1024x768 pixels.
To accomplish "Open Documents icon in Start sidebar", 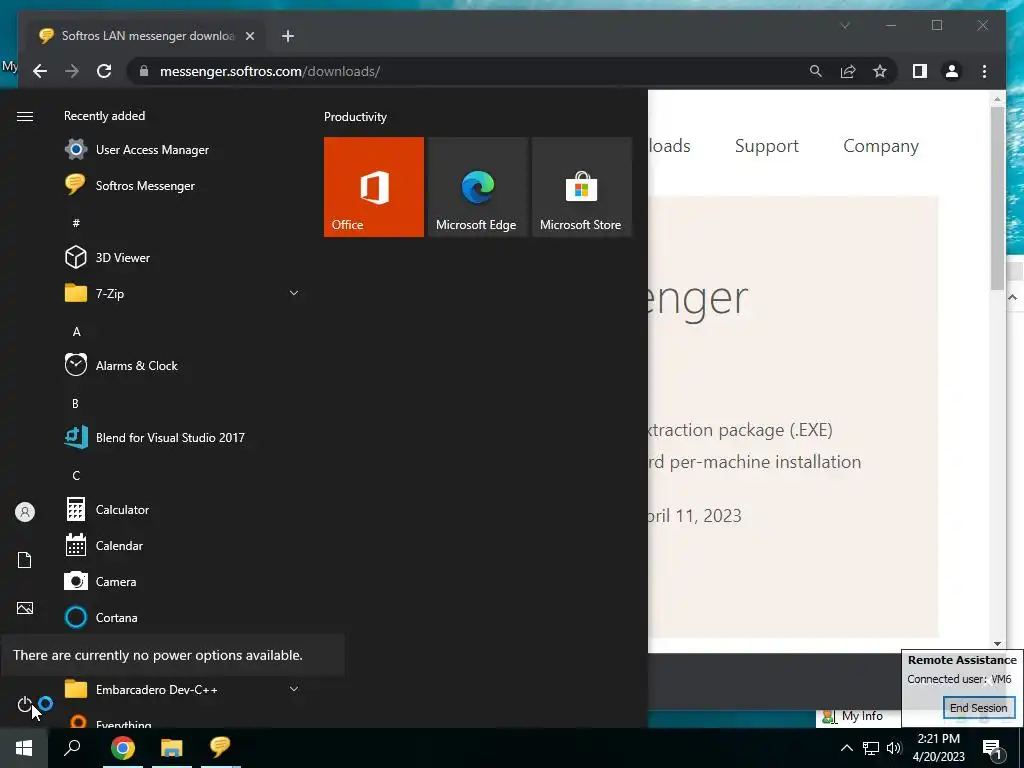I will 25,560.
